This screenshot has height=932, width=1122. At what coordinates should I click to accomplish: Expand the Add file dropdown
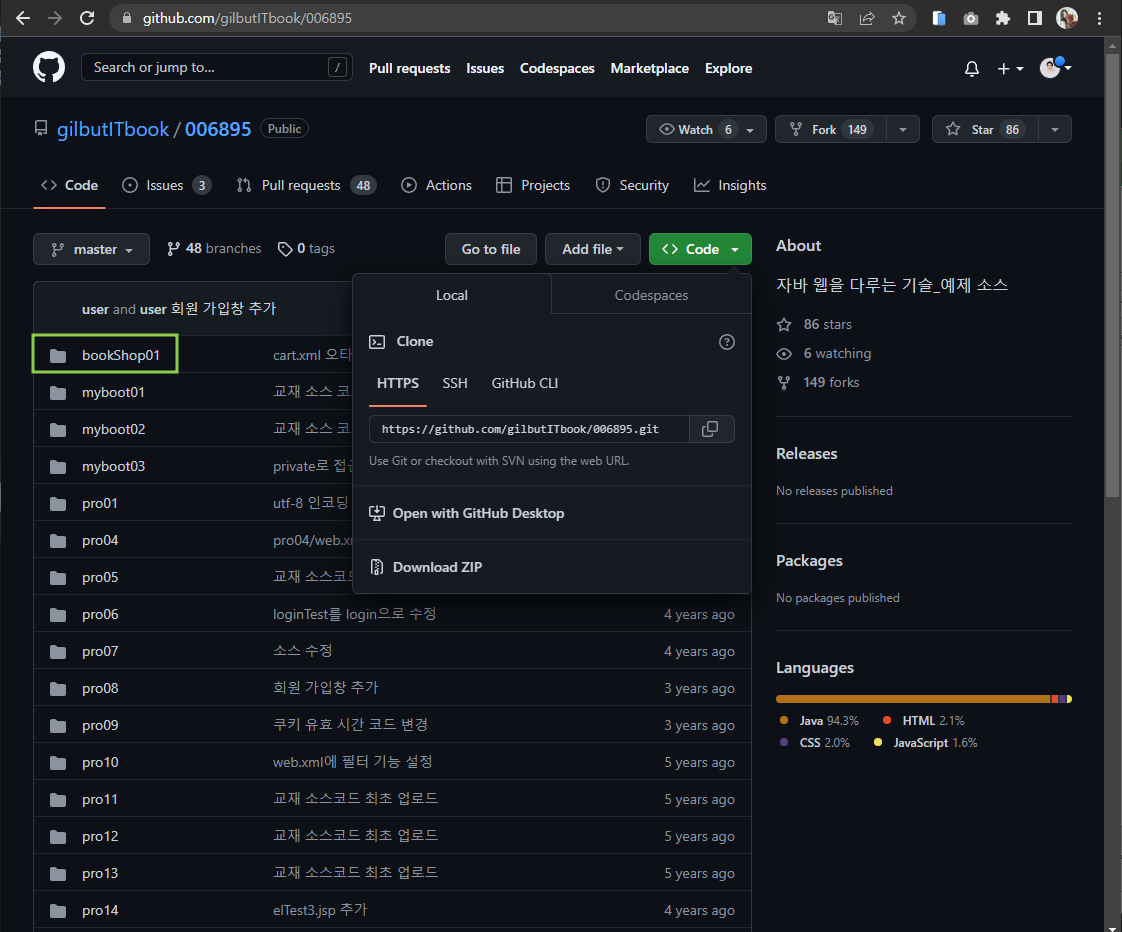pyautogui.click(x=592, y=249)
